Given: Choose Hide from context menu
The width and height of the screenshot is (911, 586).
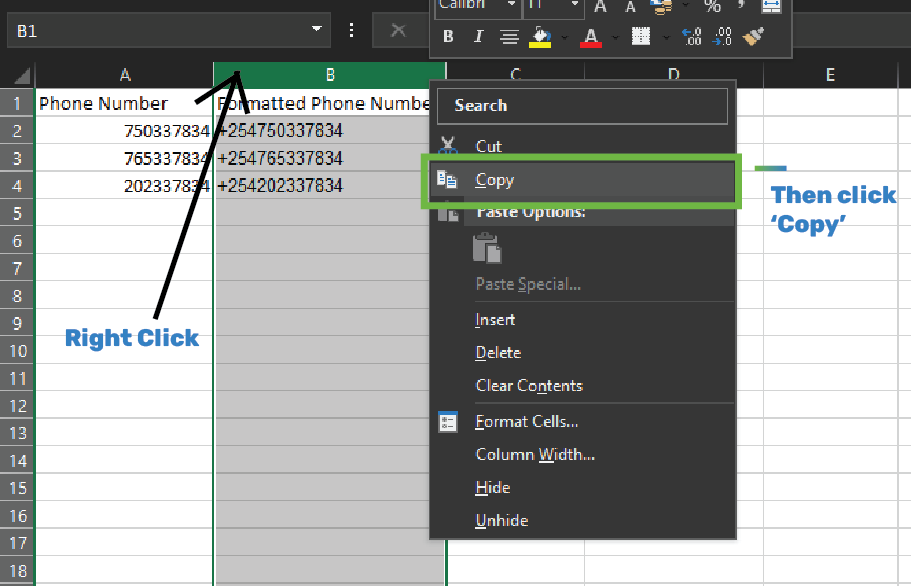Looking at the screenshot, I should [x=583, y=487].
